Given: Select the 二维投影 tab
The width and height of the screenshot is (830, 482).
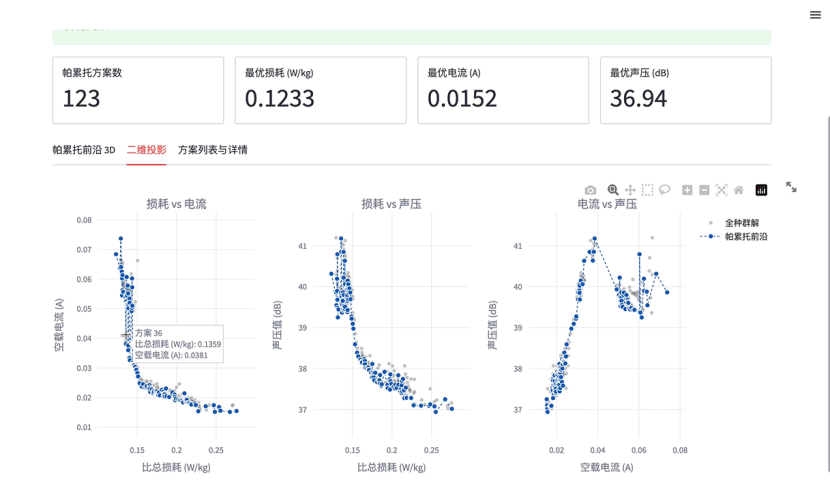Looking at the screenshot, I should point(146,150).
